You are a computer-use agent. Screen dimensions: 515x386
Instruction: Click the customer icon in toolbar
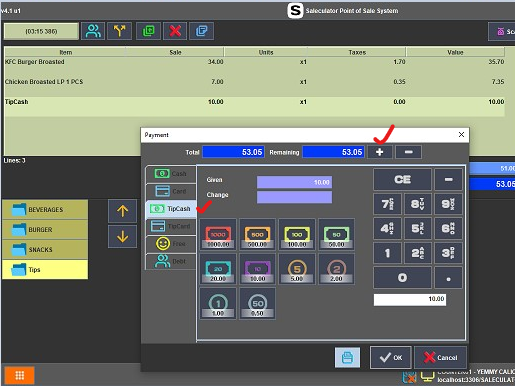pyautogui.click(x=93, y=31)
